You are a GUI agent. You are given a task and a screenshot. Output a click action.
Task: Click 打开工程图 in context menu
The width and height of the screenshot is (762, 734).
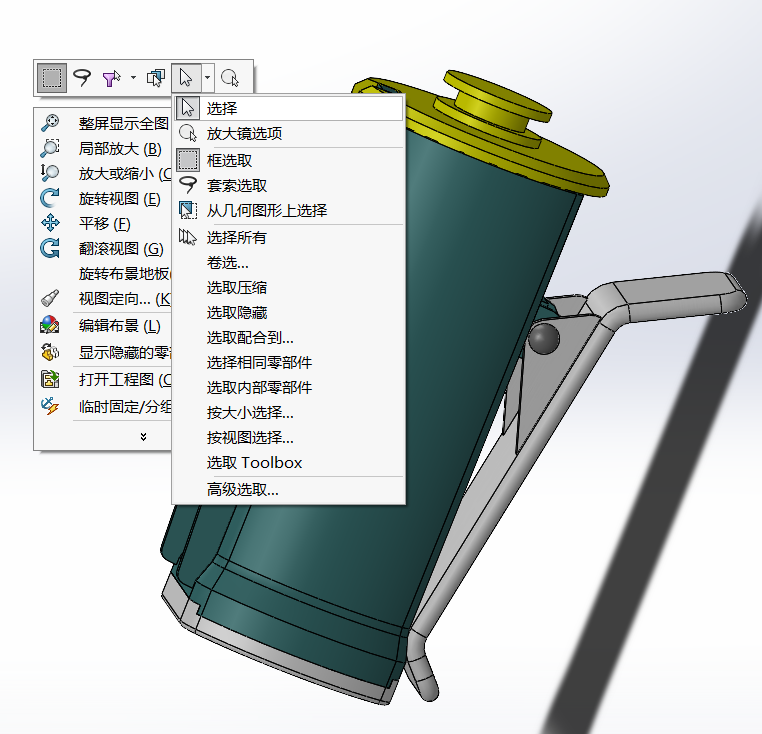pyautogui.click(x=125, y=379)
